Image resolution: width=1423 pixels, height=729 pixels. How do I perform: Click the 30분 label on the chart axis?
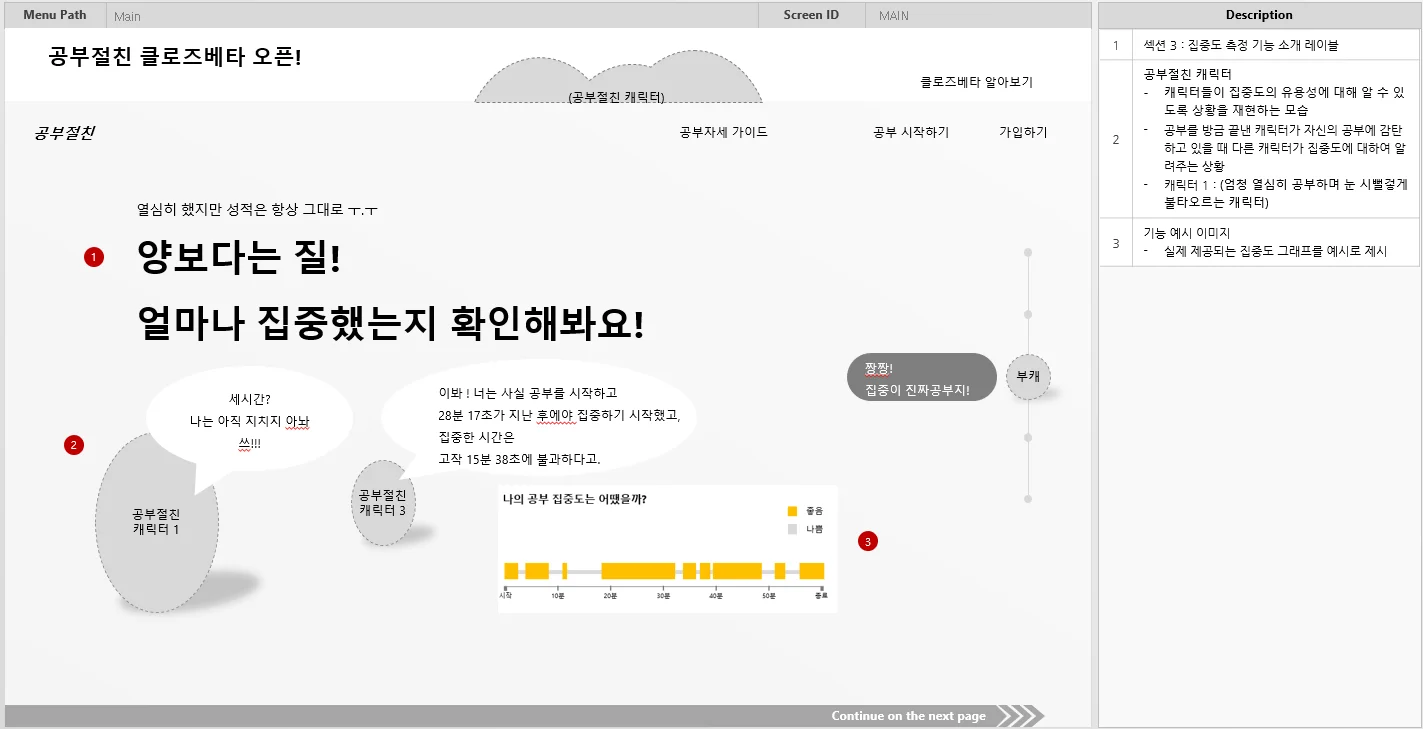point(664,596)
